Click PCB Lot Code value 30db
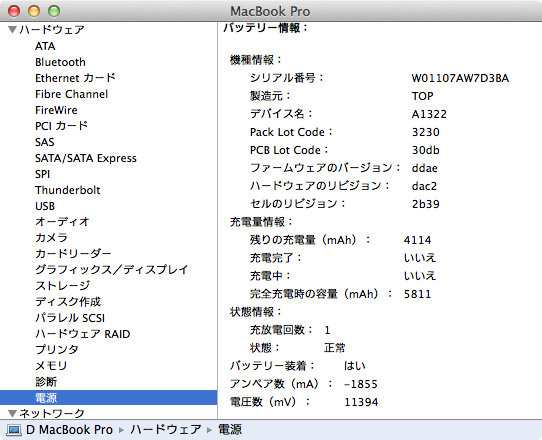 coord(426,150)
